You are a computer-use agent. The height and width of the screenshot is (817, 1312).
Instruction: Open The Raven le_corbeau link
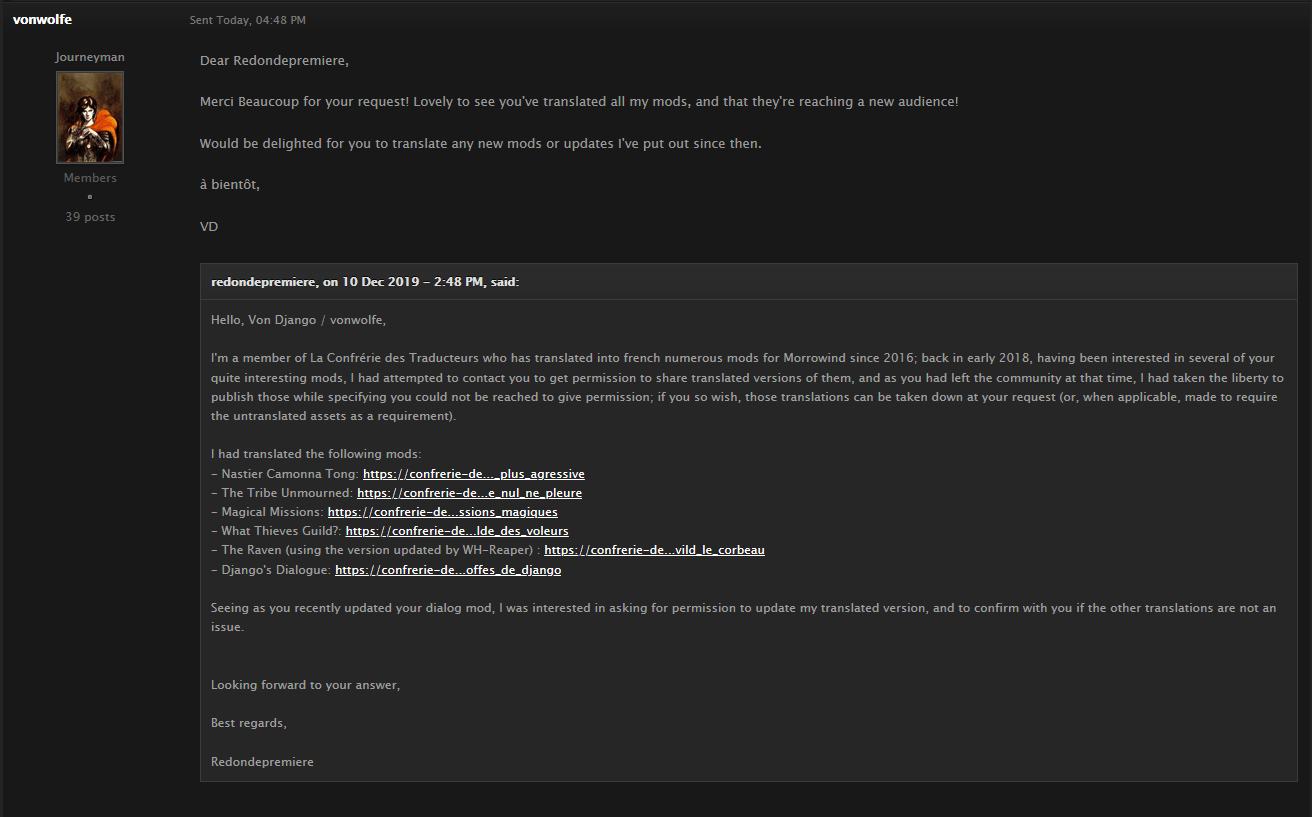pos(654,550)
